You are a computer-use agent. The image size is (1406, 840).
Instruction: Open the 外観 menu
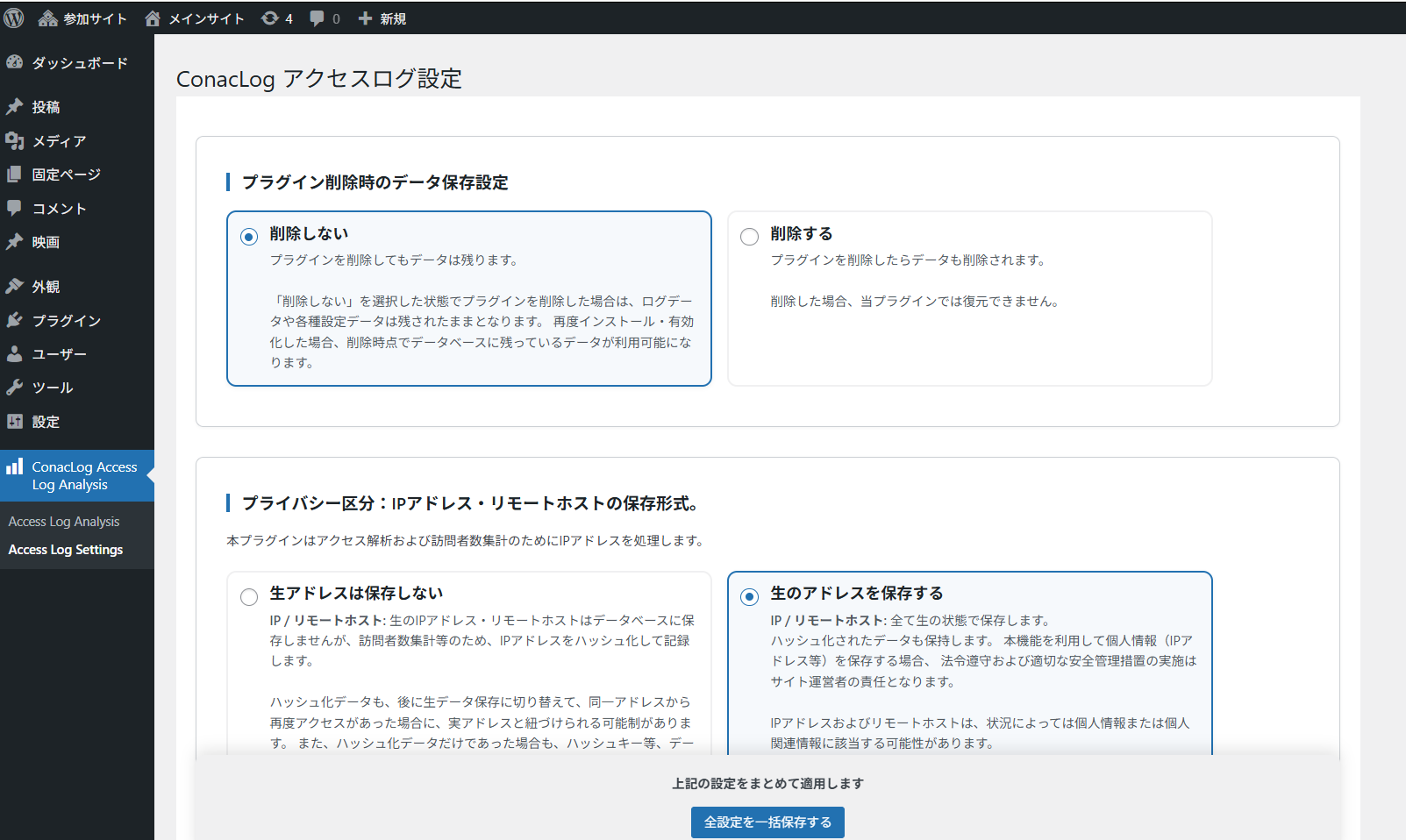click(77, 286)
